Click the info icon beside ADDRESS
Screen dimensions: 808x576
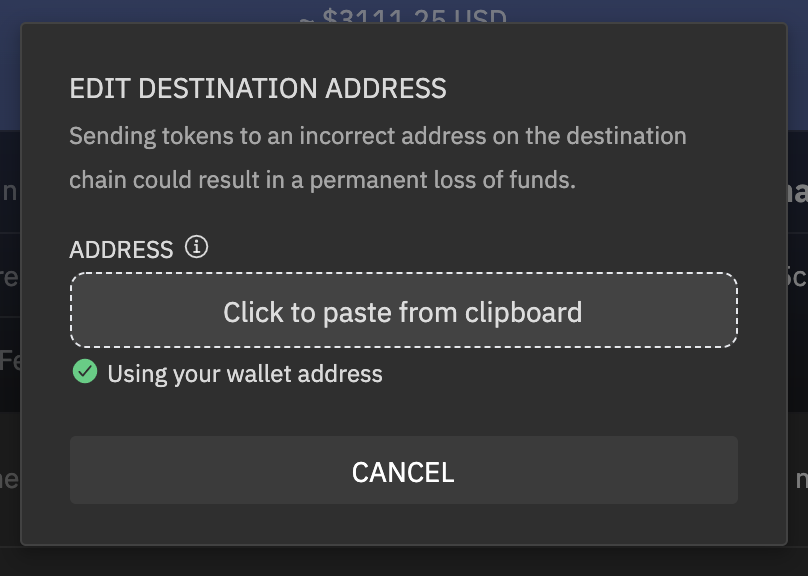point(196,247)
